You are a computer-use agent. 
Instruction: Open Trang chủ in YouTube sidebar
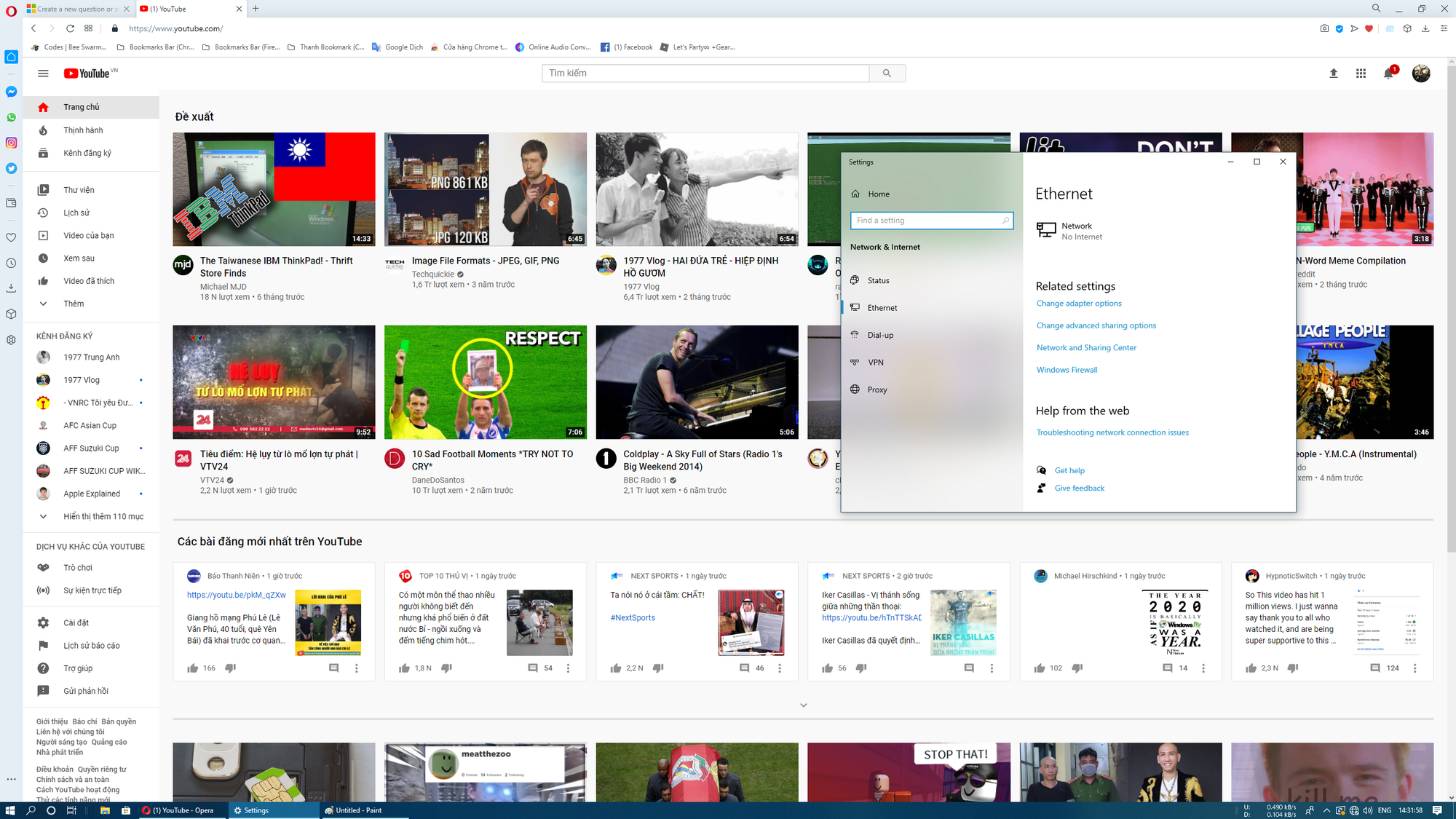[x=91, y=107]
